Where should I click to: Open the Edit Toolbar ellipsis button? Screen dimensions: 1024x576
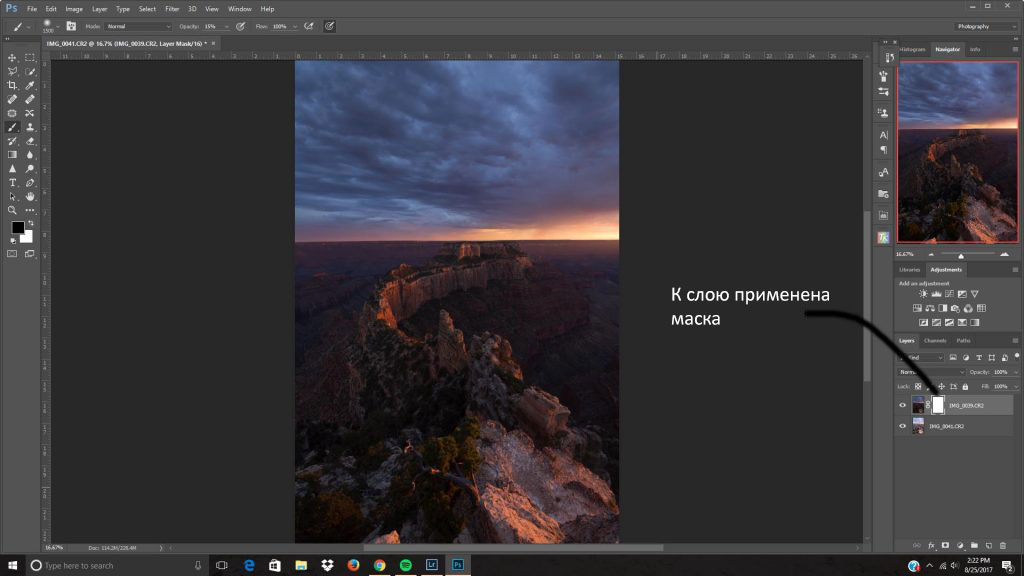tap(29, 210)
